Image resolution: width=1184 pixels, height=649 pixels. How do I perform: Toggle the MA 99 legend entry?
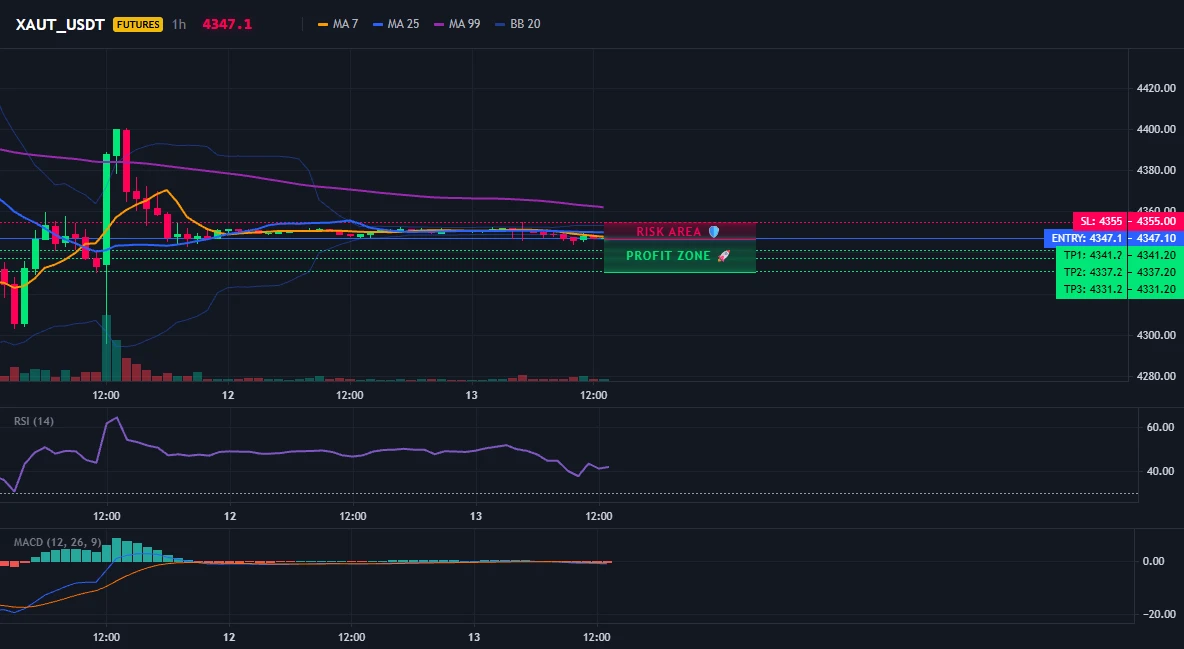pyautogui.click(x=458, y=24)
